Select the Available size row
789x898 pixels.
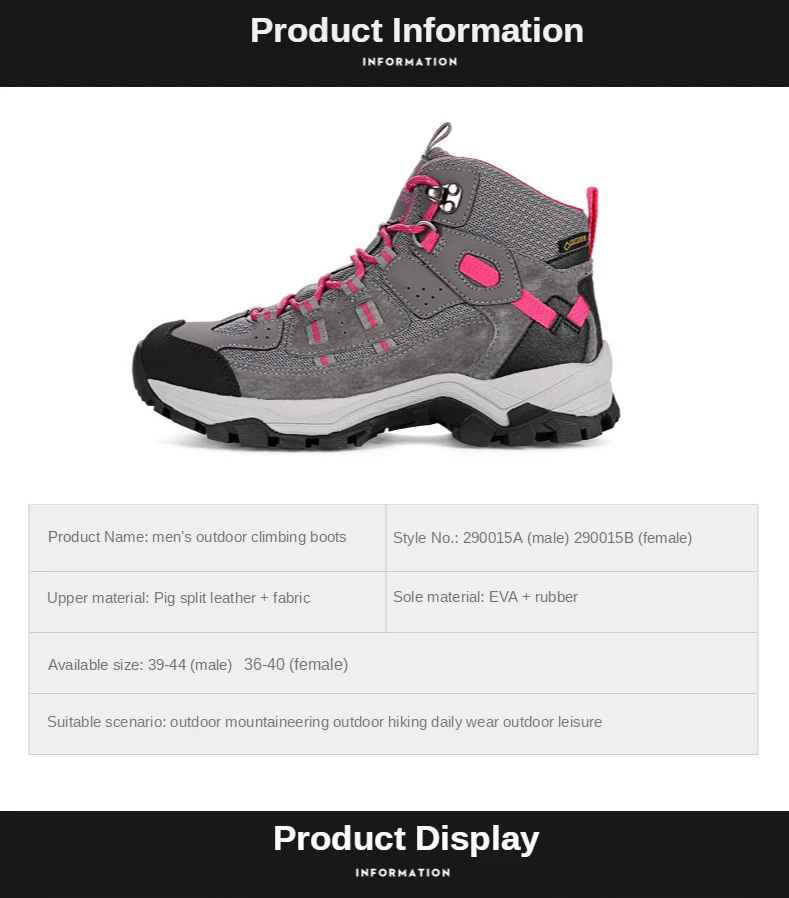click(x=393, y=663)
